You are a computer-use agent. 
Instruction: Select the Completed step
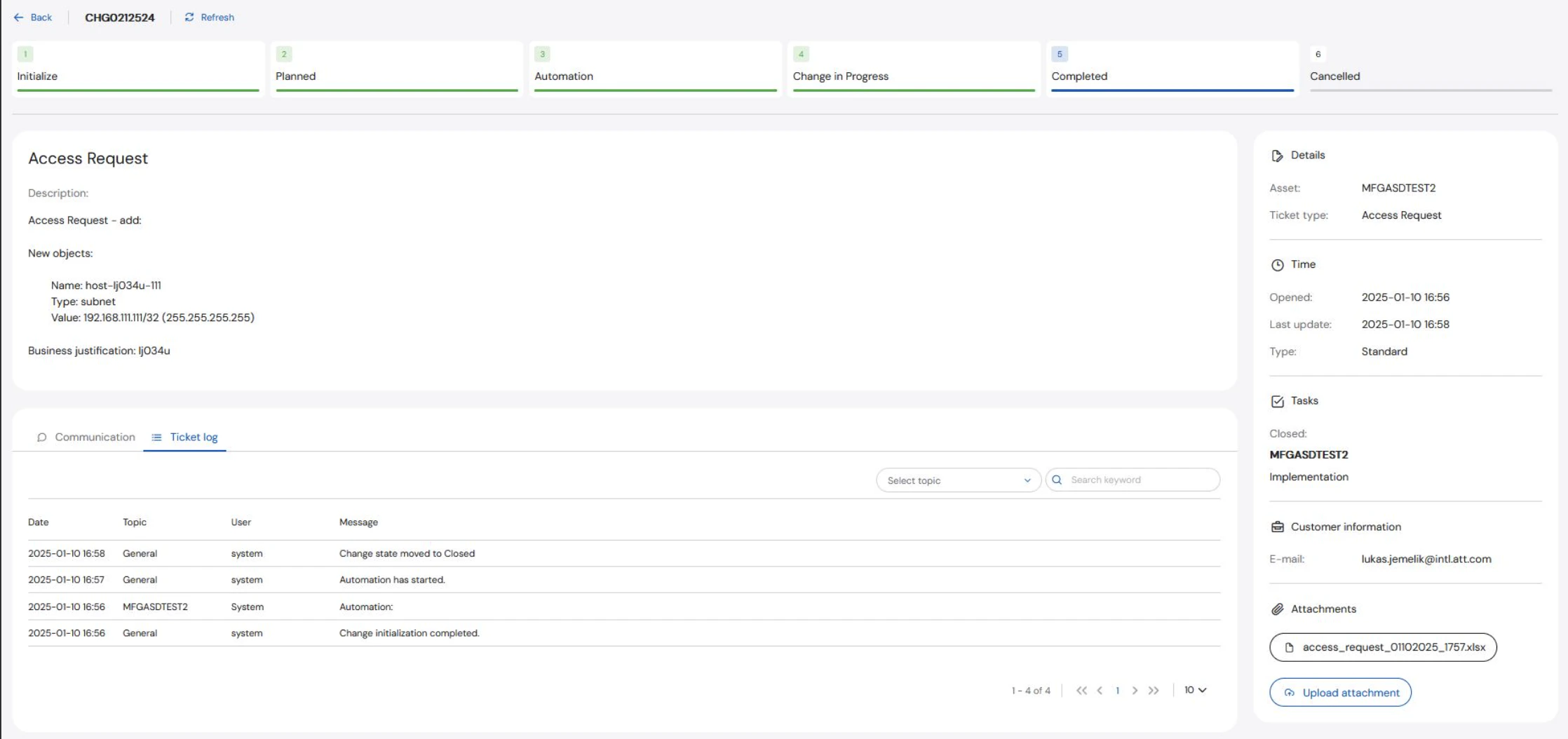coord(1172,69)
